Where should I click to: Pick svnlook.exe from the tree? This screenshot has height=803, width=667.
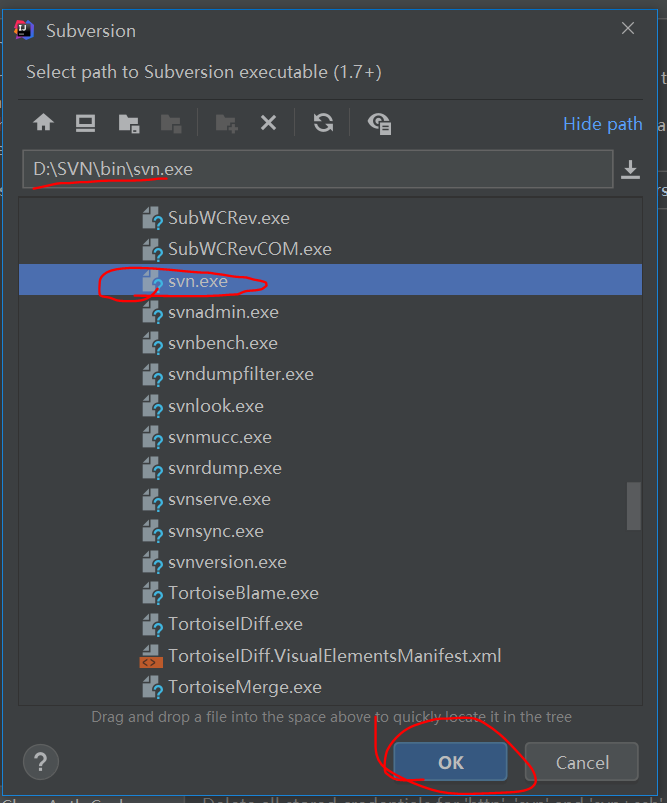point(330,406)
